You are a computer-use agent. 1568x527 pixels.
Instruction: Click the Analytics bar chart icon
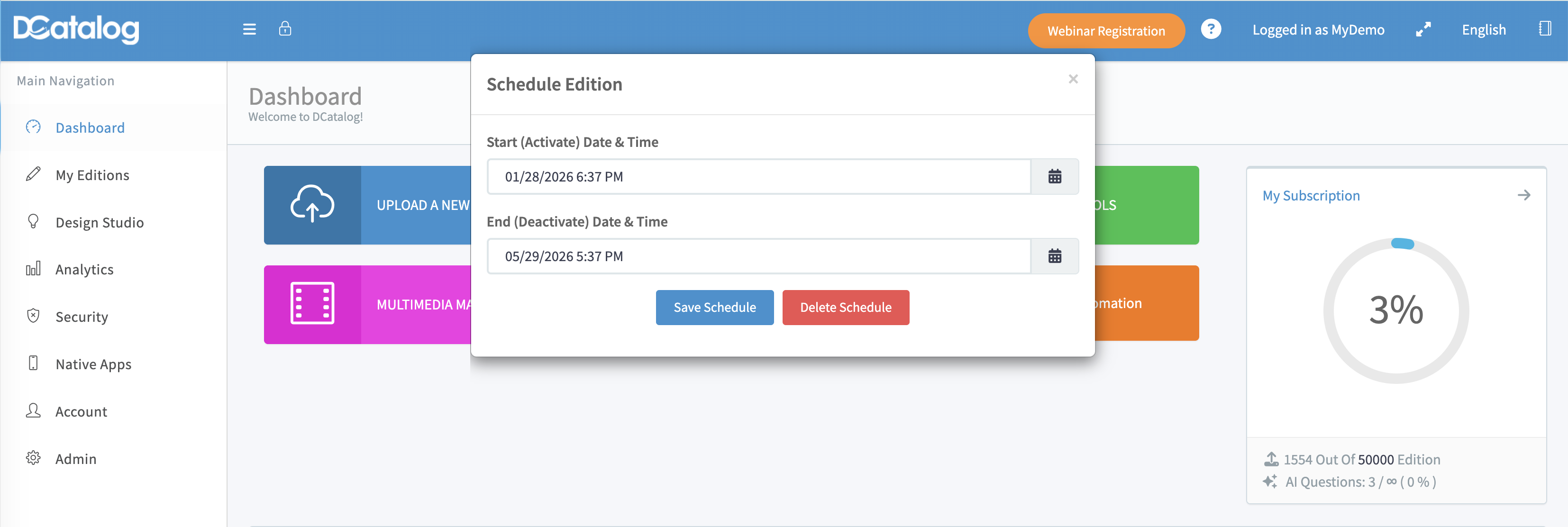(34, 269)
